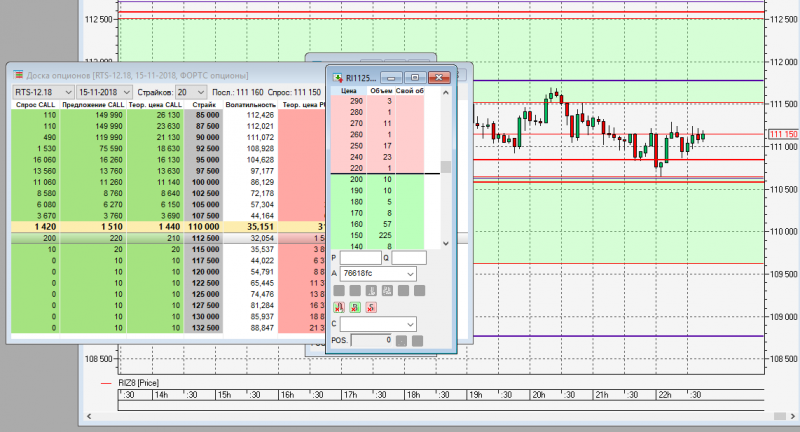Screen dimensions: 800x432
Task: Click the Теор. цена CALL column header
Action: coord(155,105)
